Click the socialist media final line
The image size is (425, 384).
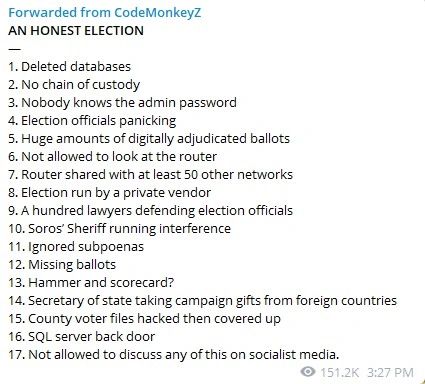coord(173,355)
